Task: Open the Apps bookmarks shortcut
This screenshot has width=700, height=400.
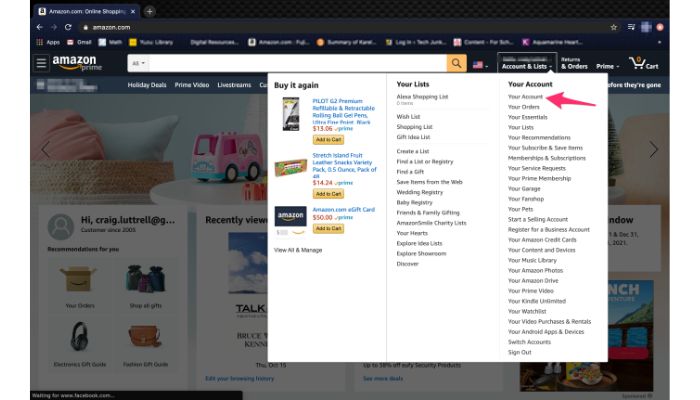Action: (48, 42)
